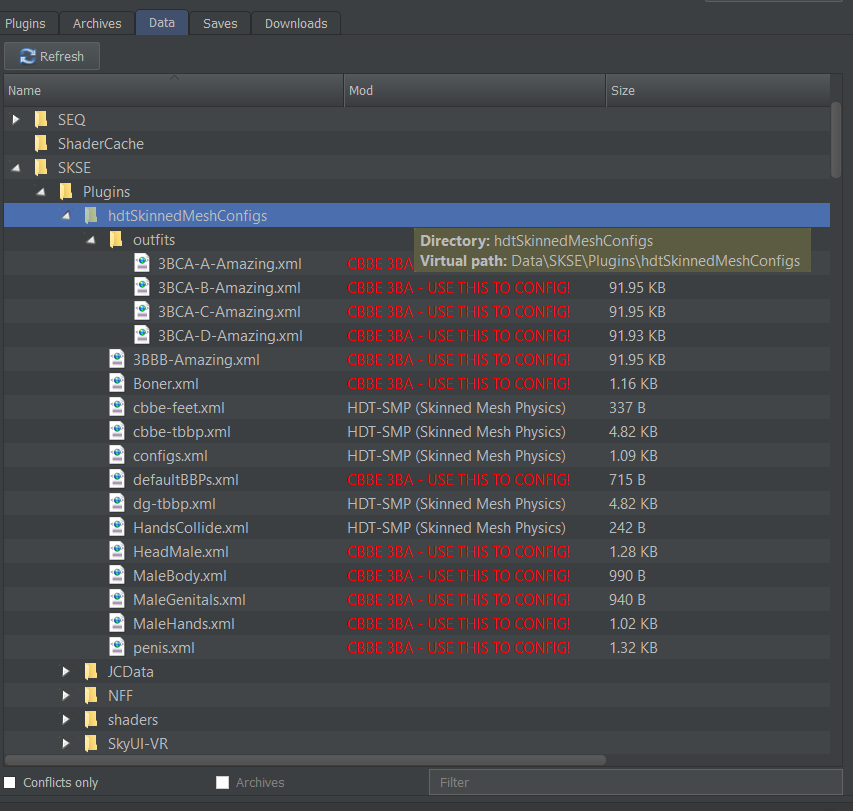Screen dimensions: 853x811
Task: Click the 3BCA-D-Amazing.xml file icon
Action: 142,335
